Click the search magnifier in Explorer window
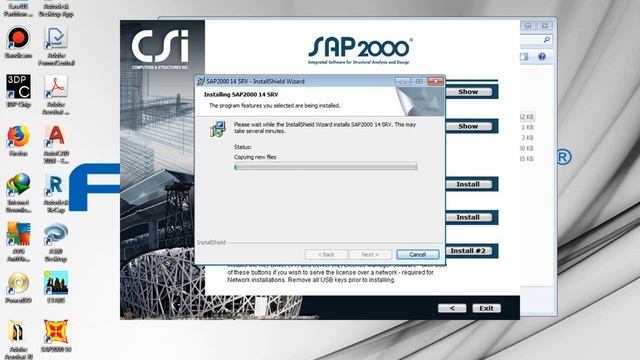 (547, 40)
